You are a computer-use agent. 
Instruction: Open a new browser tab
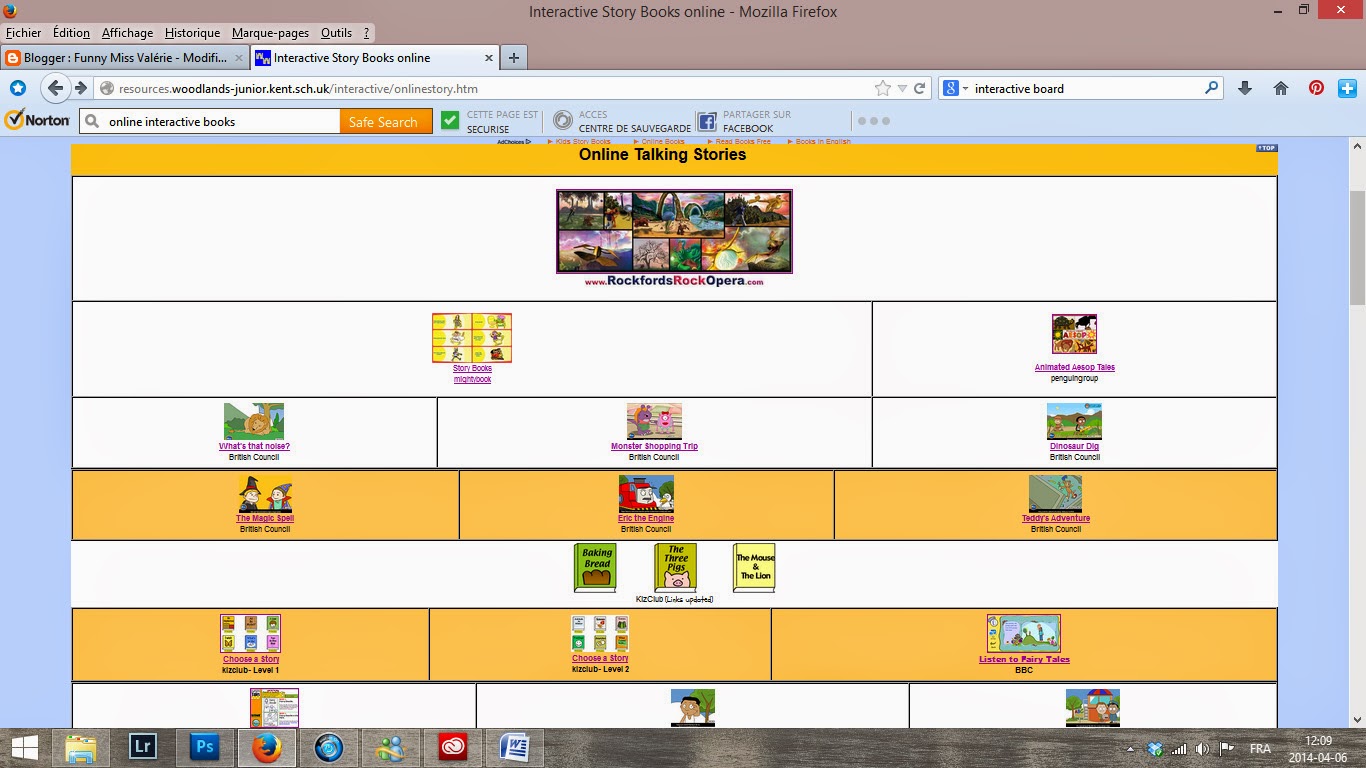point(513,58)
